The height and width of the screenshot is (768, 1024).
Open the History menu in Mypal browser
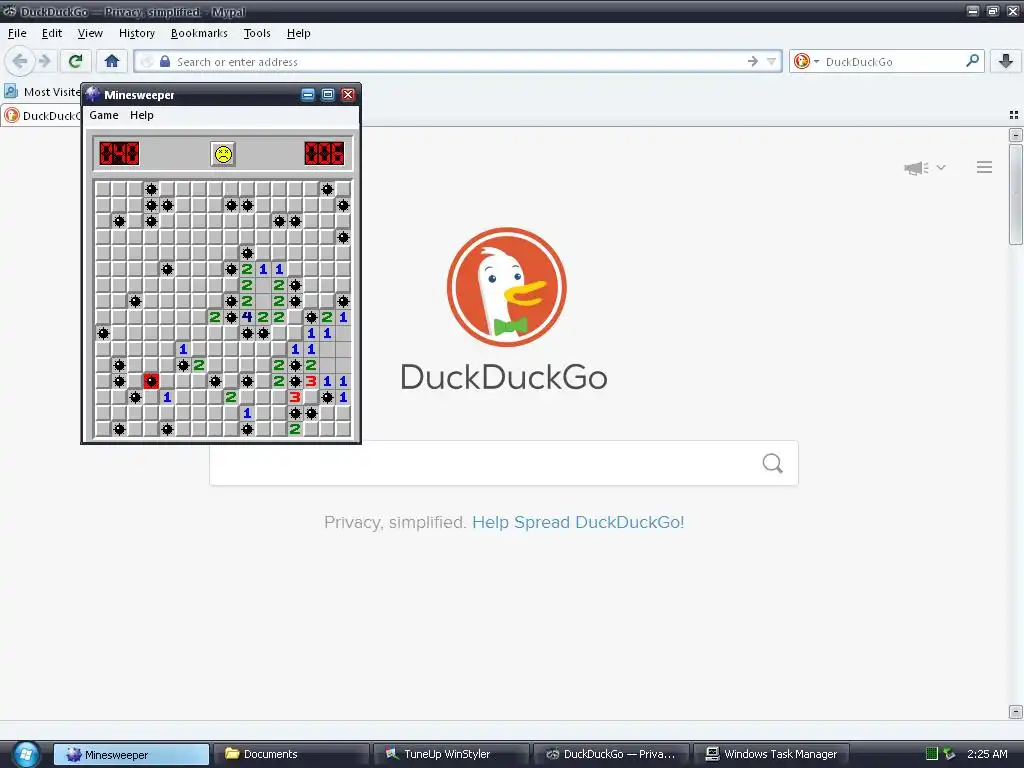pyautogui.click(x=136, y=33)
